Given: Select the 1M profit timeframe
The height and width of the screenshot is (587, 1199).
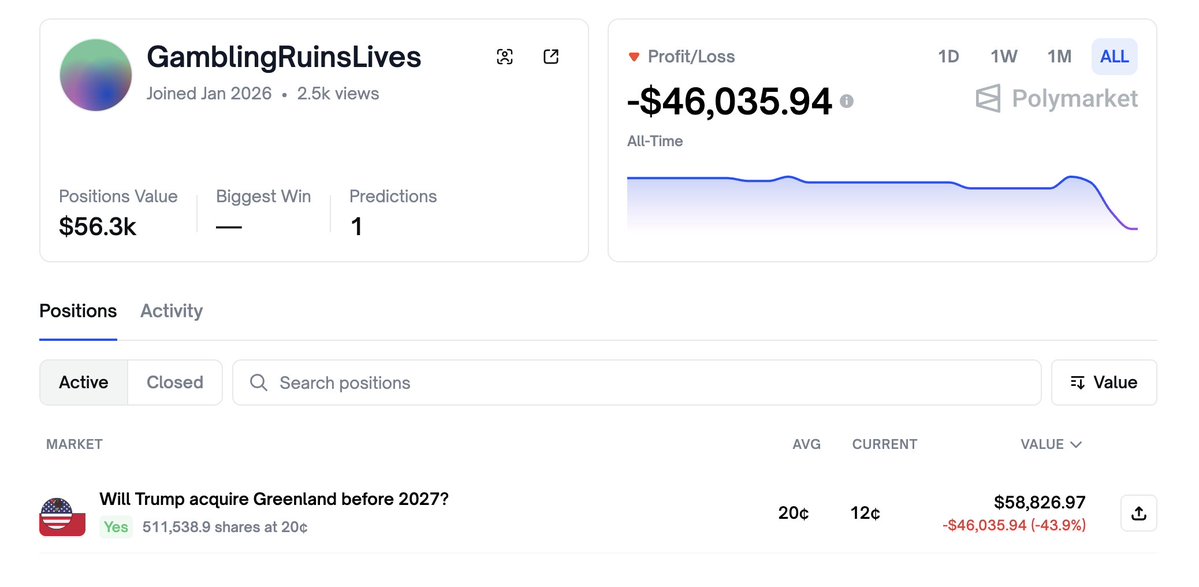Looking at the screenshot, I should tap(1059, 57).
